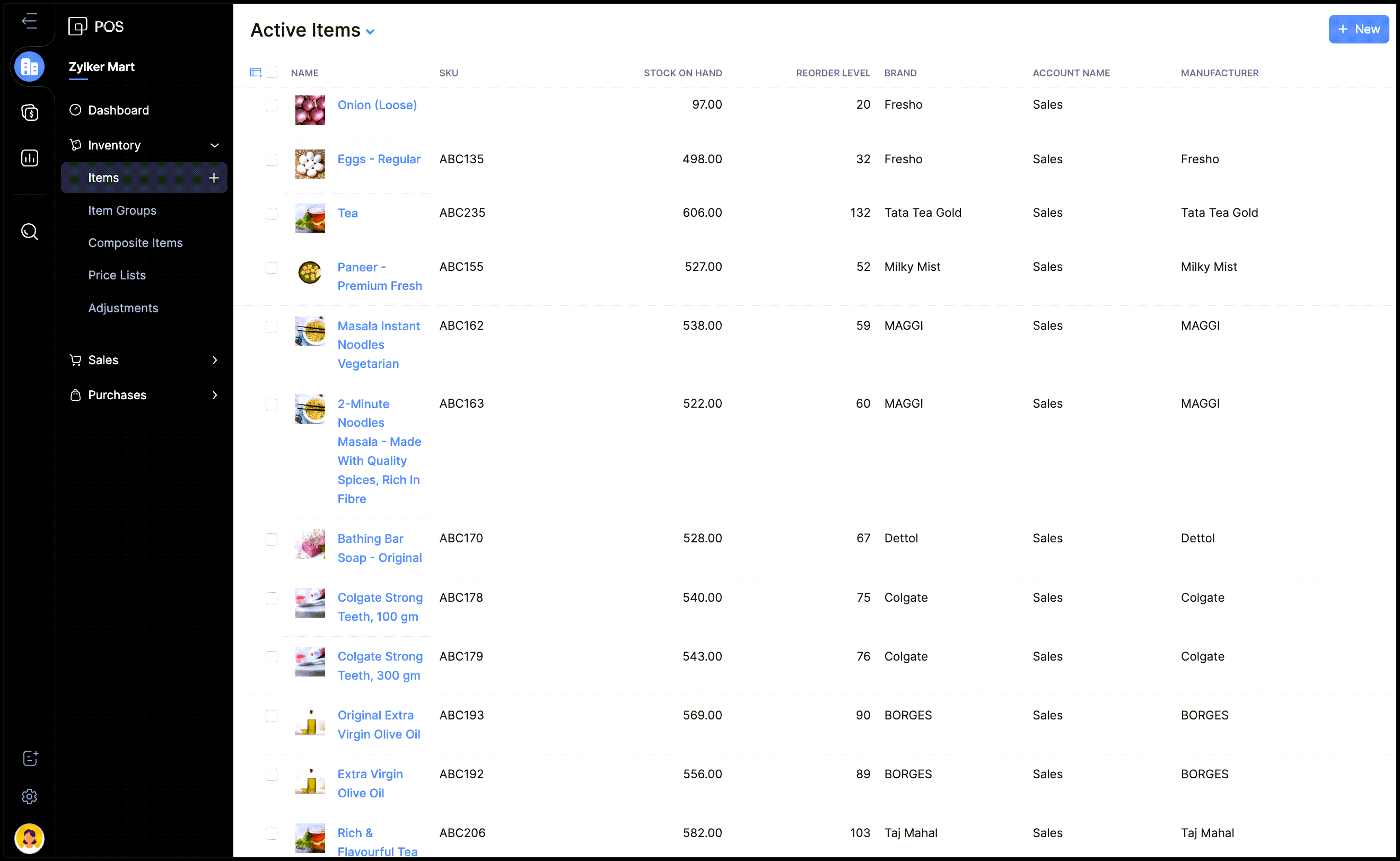This screenshot has width=1400, height=861.
Task: Add a new item via the Items plus icon
Action: pyautogui.click(x=214, y=178)
